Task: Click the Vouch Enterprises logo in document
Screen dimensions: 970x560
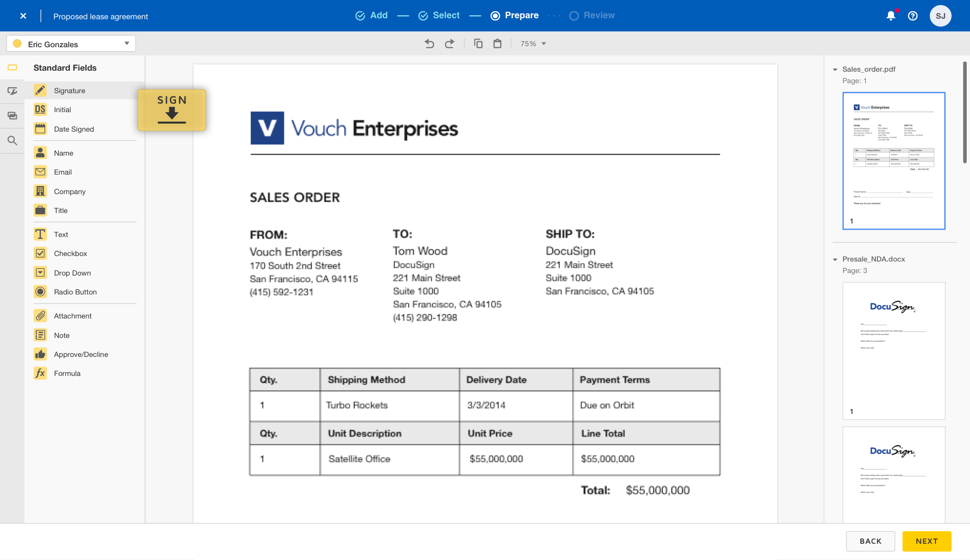Action: point(354,128)
